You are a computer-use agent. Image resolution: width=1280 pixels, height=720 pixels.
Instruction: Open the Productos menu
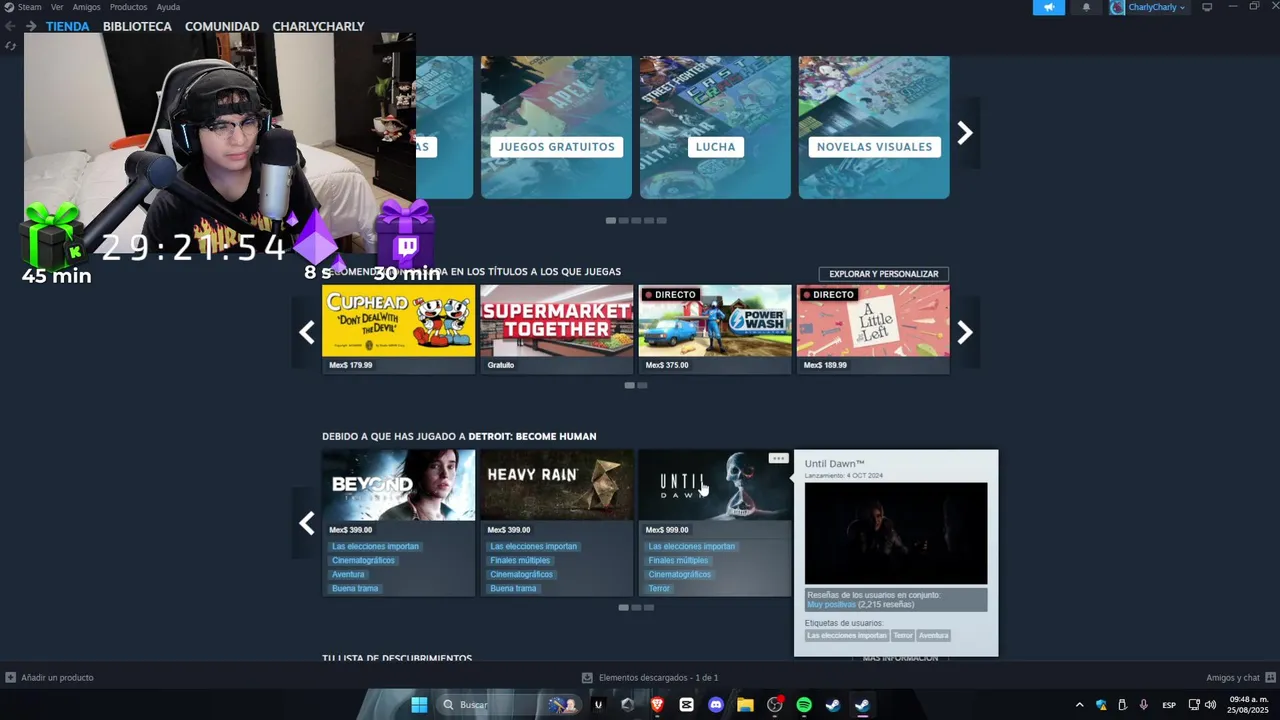[x=128, y=7]
